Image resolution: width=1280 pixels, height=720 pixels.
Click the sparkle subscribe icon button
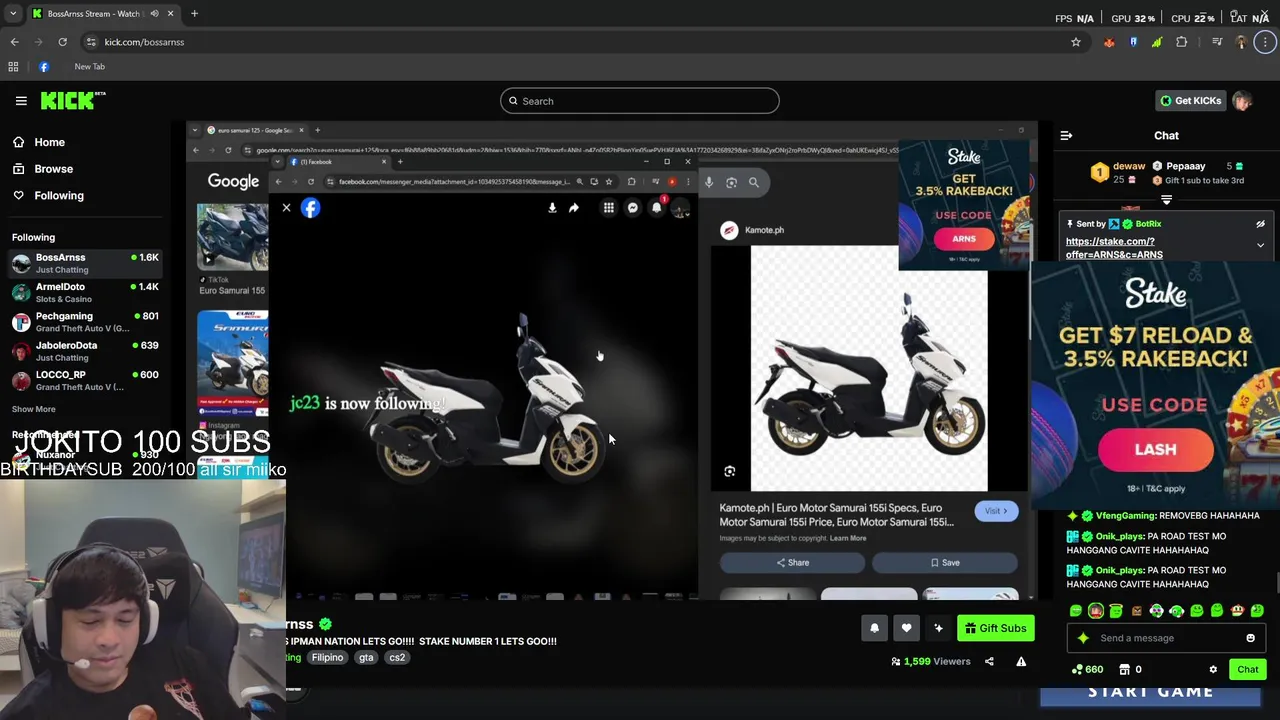pyautogui.click(x=938, y=628)
